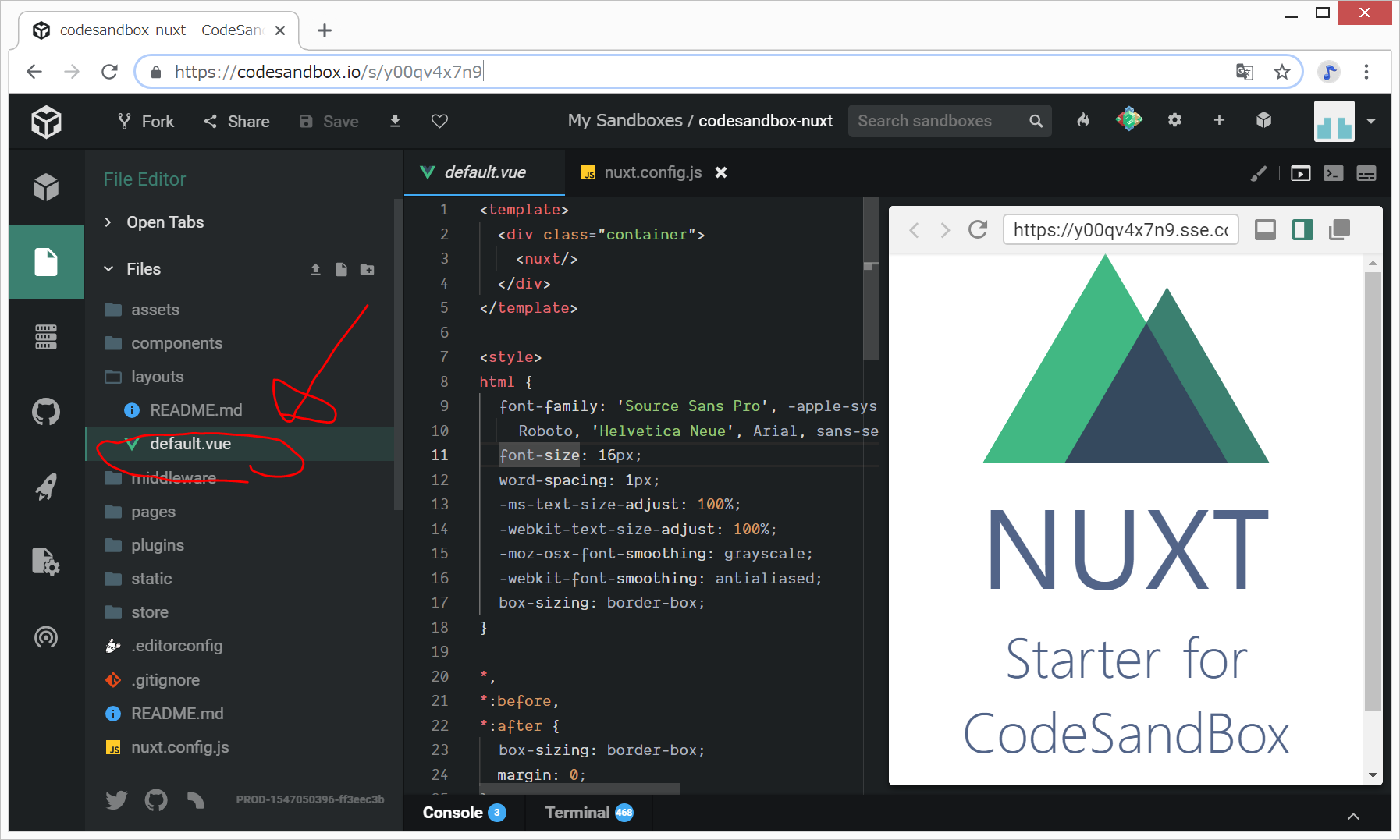Toggle the terminal view button
1400x840 pixels.
pos(1333,173)
